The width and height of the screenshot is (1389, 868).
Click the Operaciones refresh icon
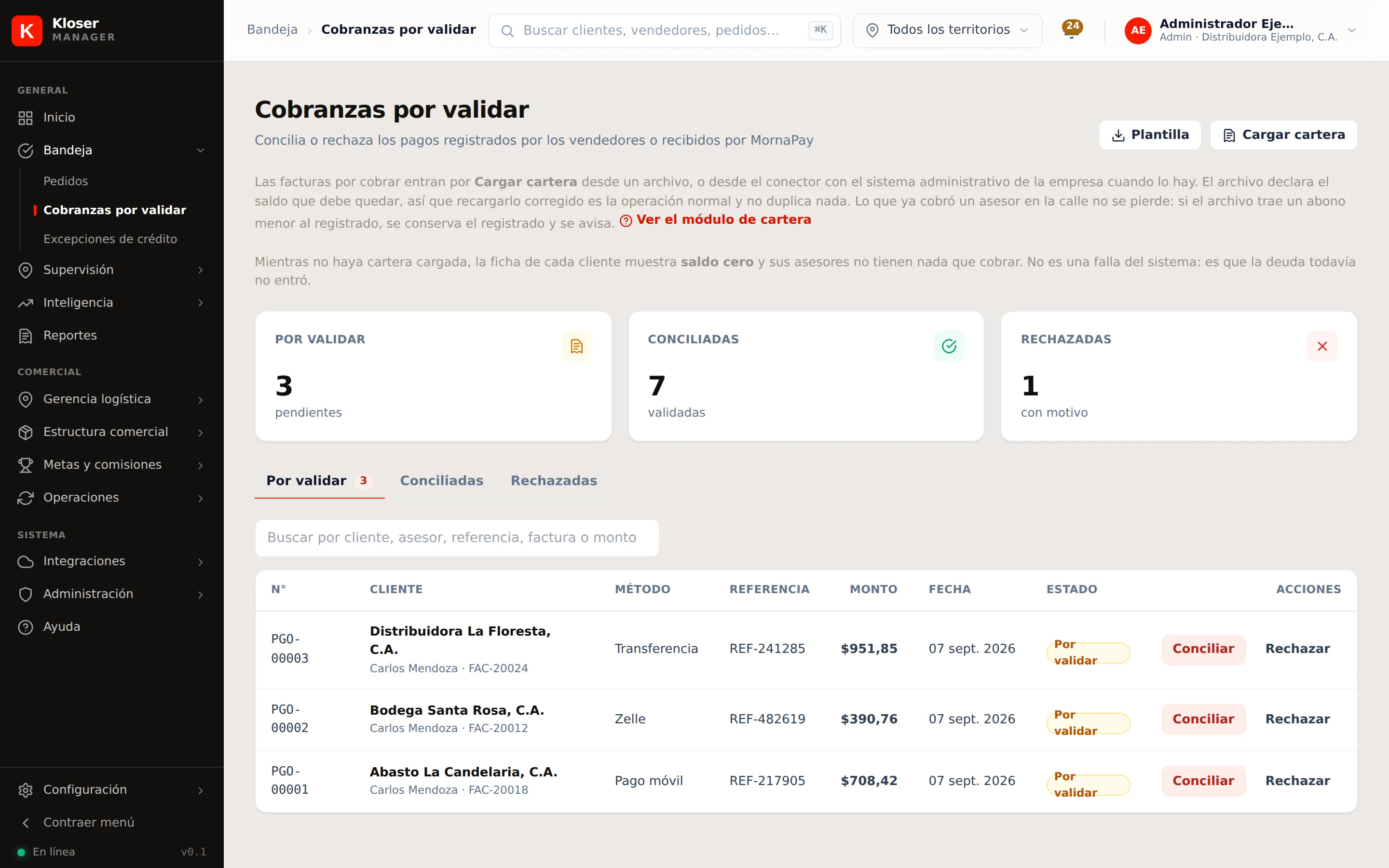(25, 498)
